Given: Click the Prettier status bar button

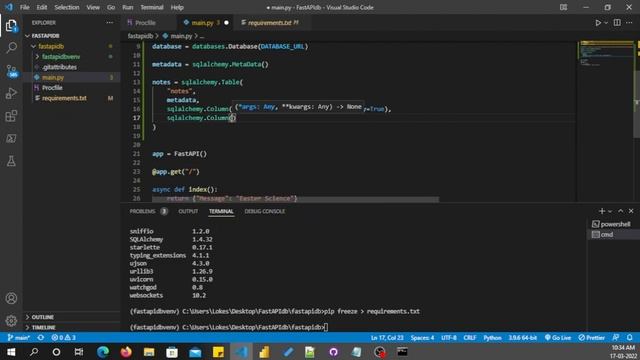Looking at the screenshot, I should [x=591, y=338].
